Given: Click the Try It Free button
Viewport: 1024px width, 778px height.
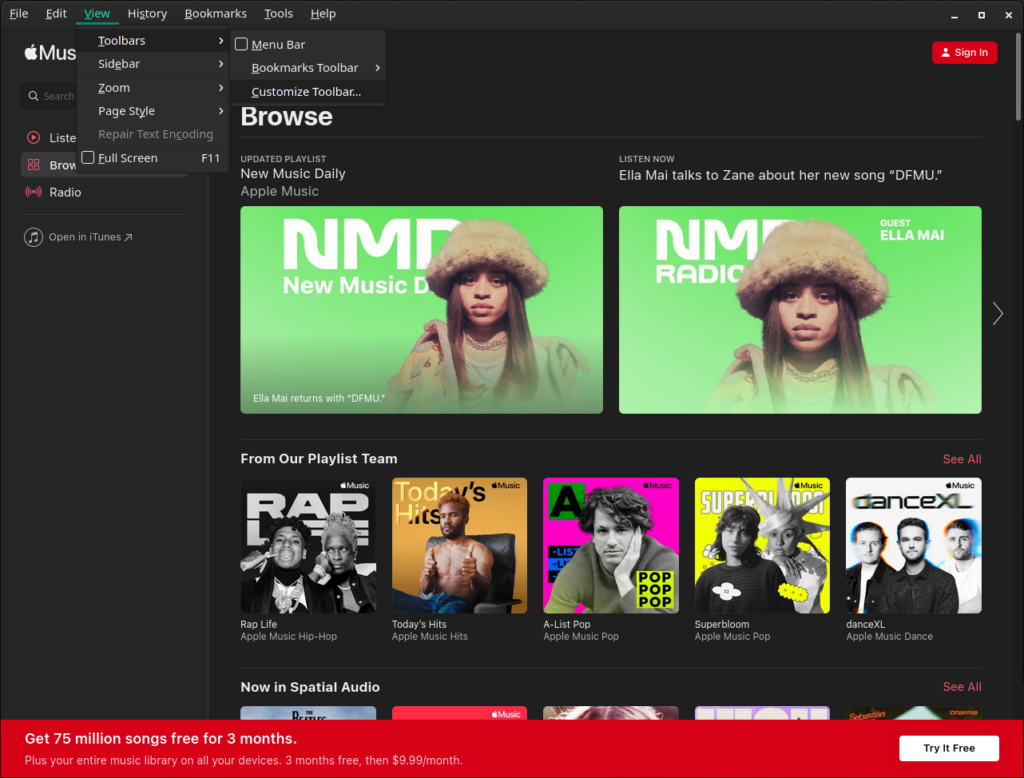Looking at the screenshot, I should 949,748.
